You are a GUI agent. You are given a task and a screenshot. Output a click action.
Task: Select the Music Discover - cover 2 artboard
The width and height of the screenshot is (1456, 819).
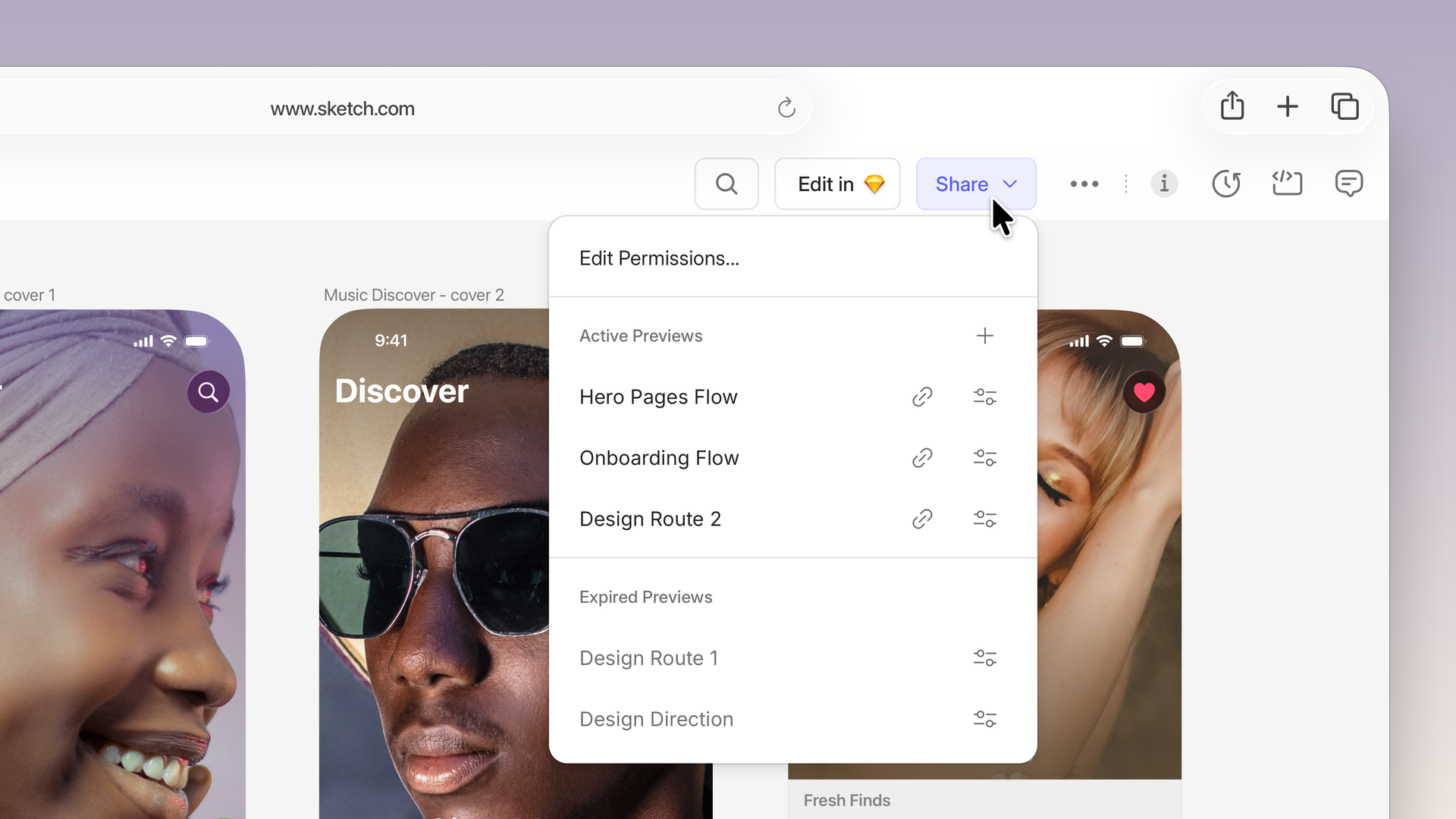[x=435, y=564]
